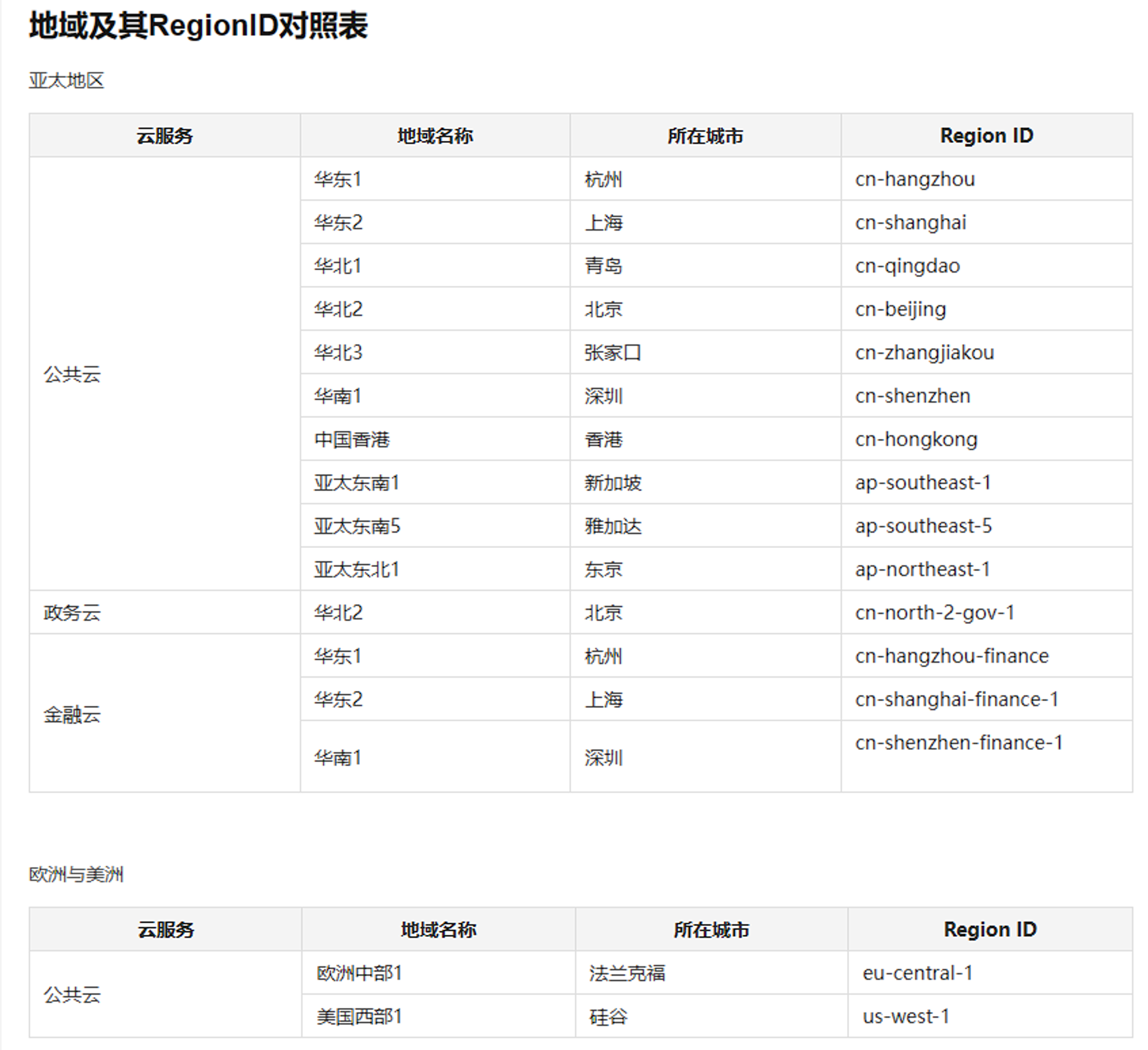The width and height of the screenshot is (1148, 1050).
Task: Click the 所在城市 header in the Asia-Pacific table
Action: pos(705,135)
